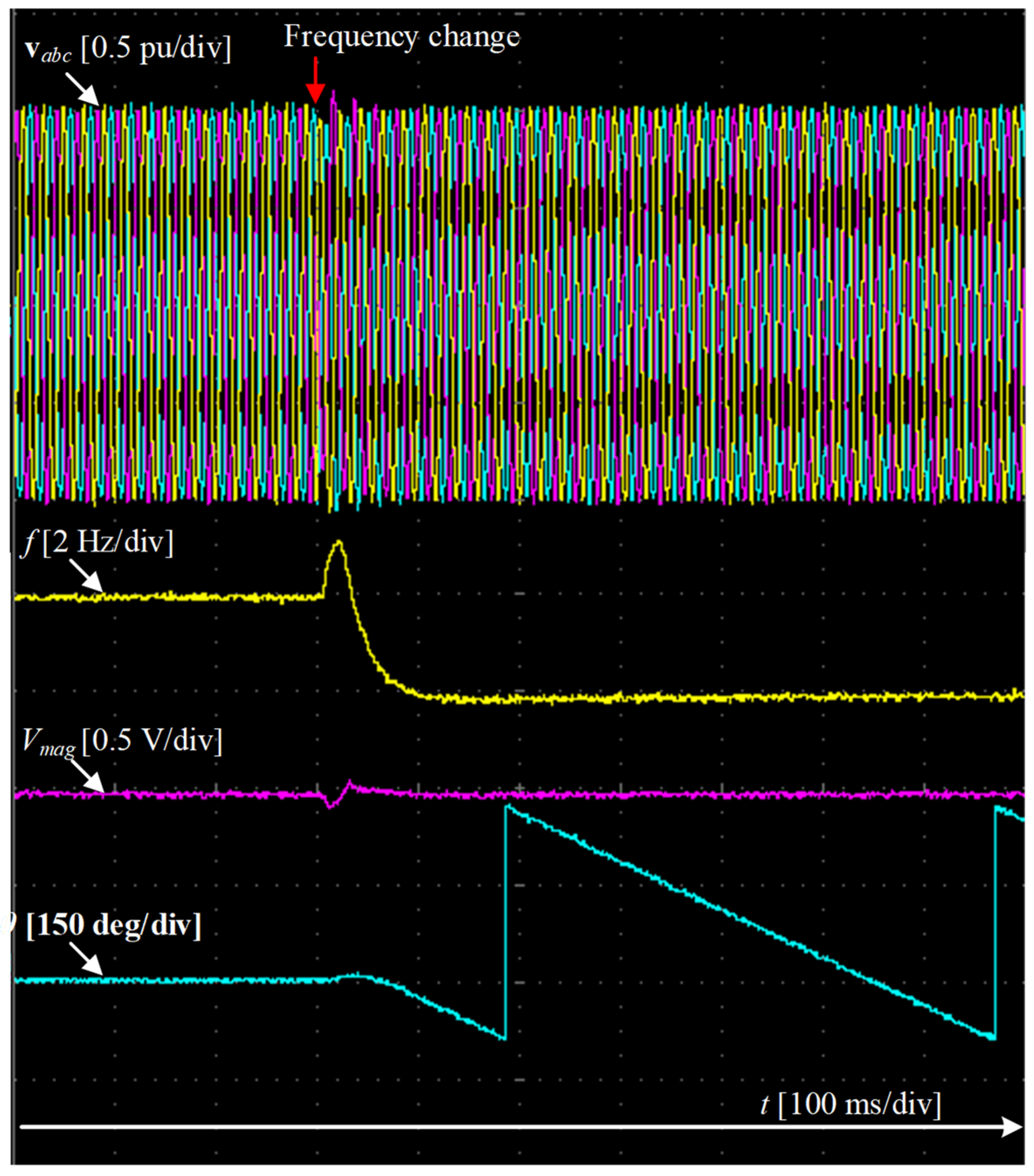Click the 'vabc [0.5 pu/div]' label
The width and height of the screenshot is (1034, 1176).
pyautogui.click(x=128, y=49)
